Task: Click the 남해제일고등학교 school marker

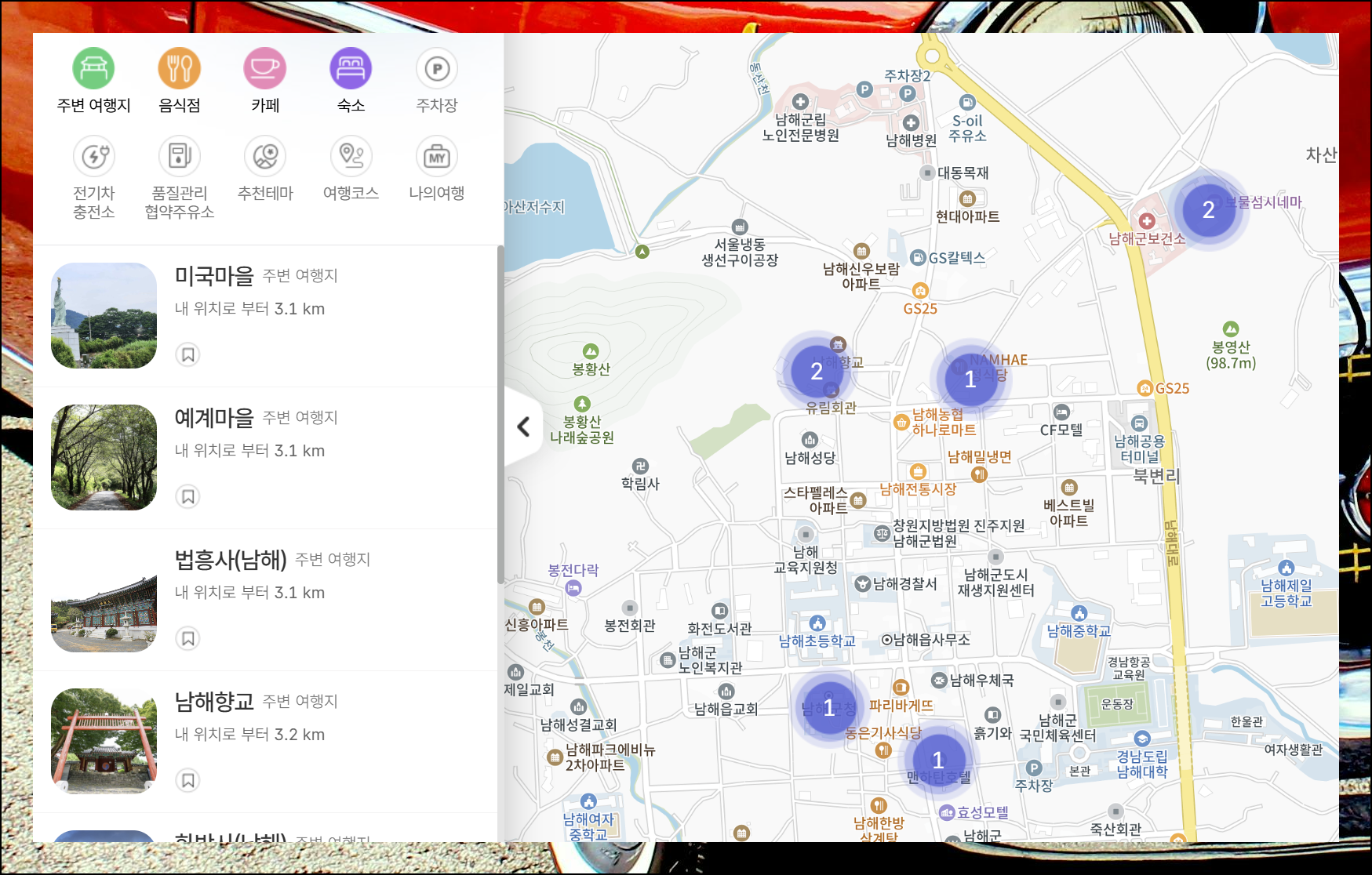Action: pyautogui.click(x=1286, y=568)
